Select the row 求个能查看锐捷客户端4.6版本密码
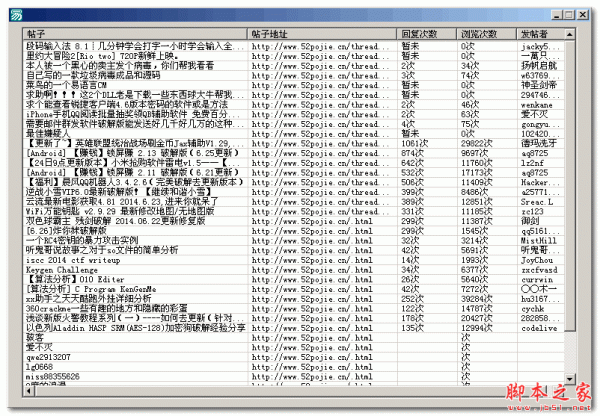 [293, 104]
